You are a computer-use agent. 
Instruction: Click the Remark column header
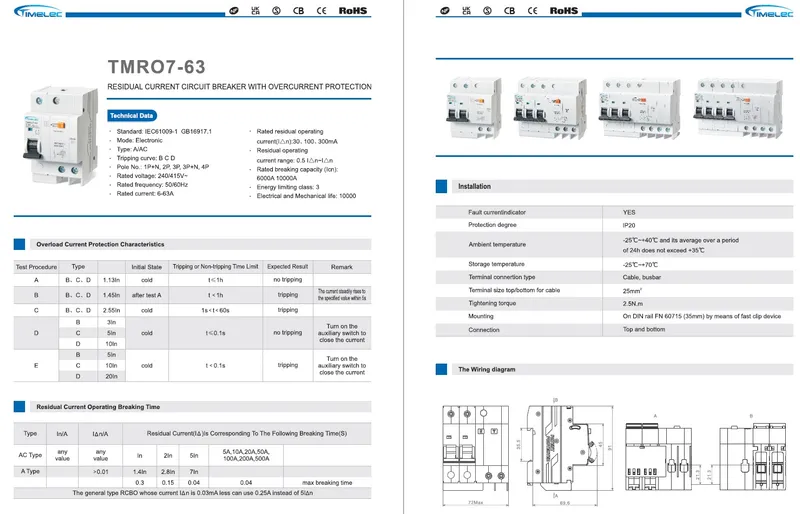(x=342, y=267)
